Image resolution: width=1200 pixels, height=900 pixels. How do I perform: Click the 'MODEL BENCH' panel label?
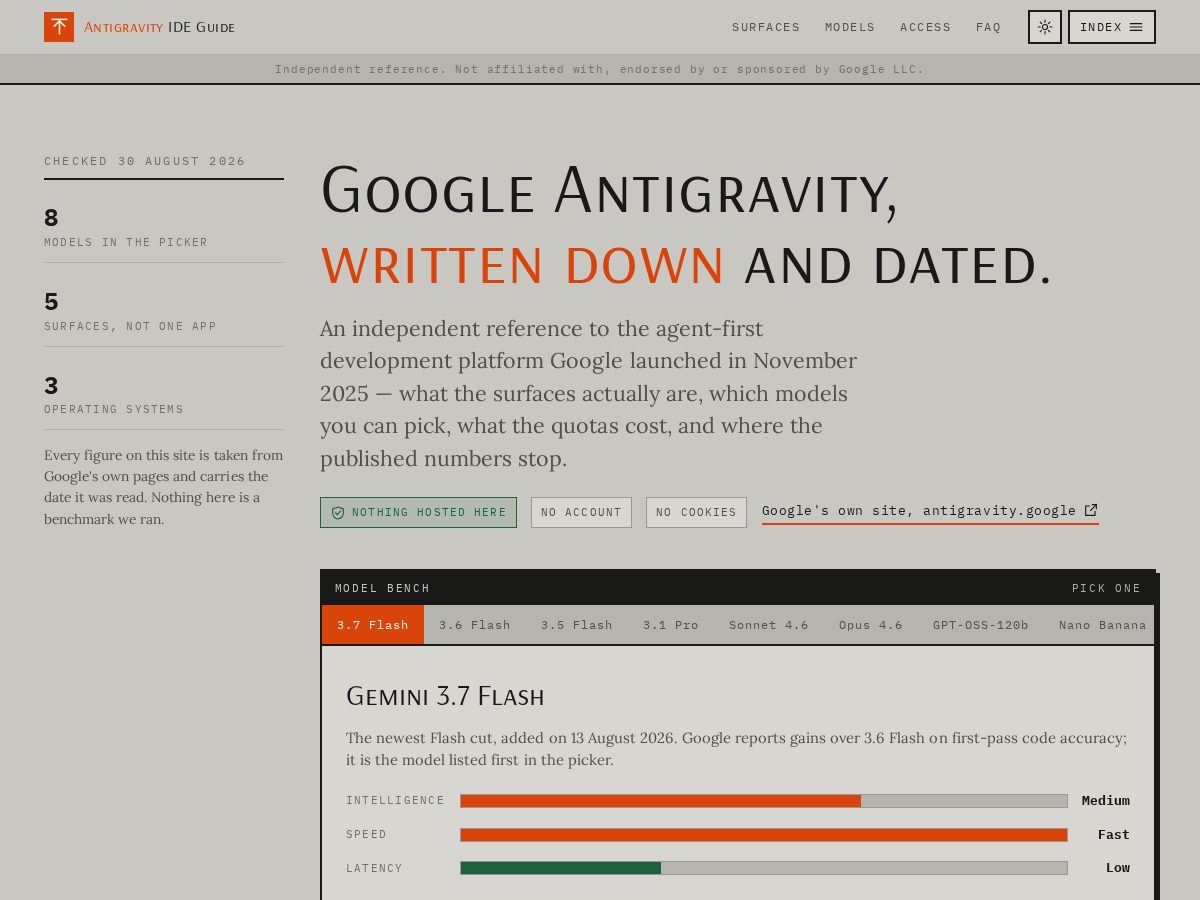click(x=383, y=588)
